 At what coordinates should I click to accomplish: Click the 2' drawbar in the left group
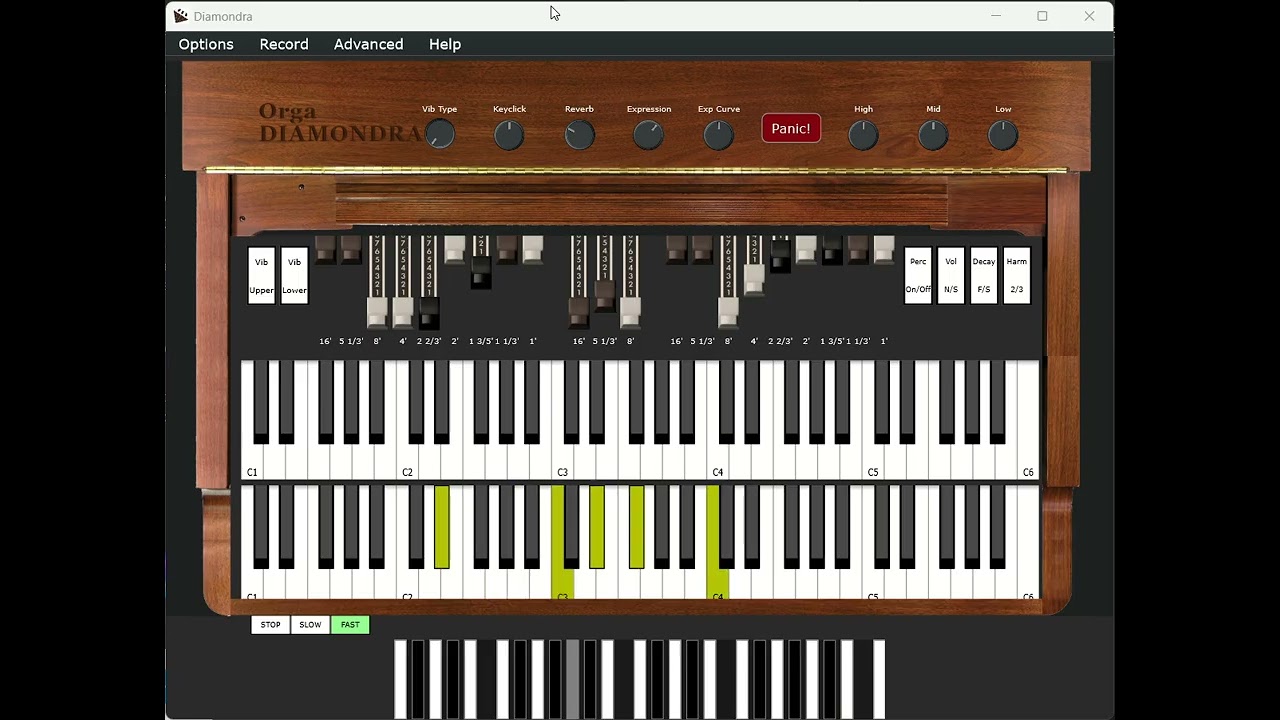click(x=455, y=250)
